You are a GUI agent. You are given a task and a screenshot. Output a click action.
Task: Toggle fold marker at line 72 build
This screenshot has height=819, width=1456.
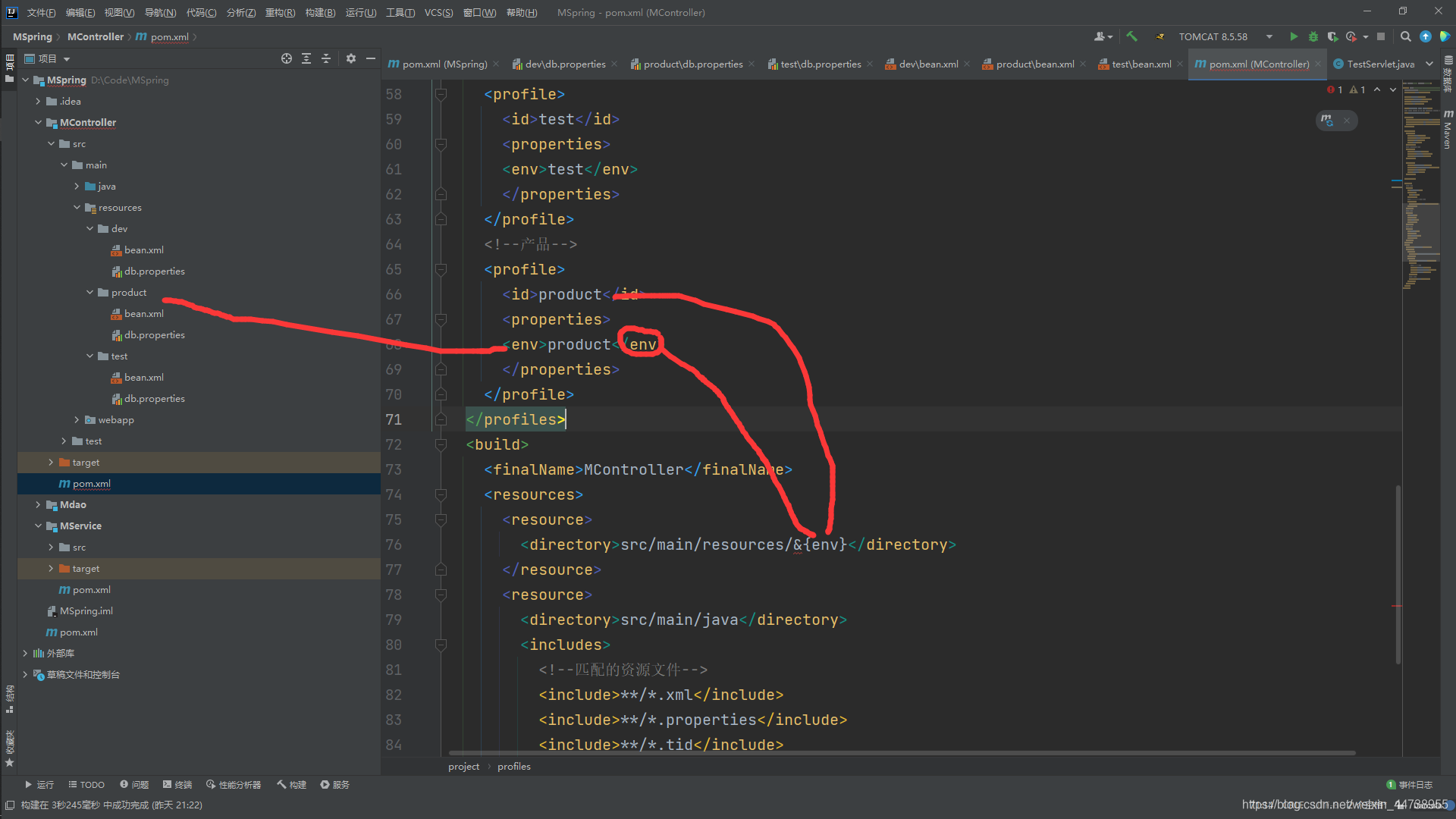pos(441,444)
